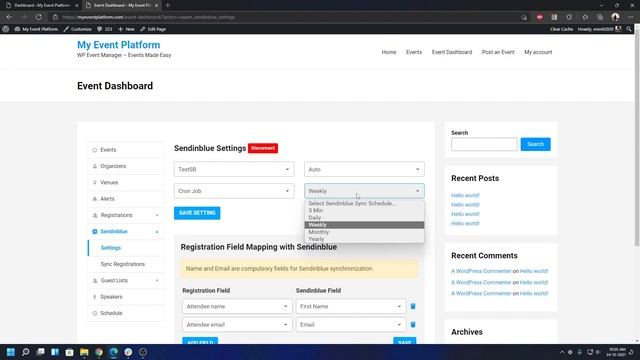This screenshot has height=360, width=640.
Task: Open the Events sidebar item
Action: tap(126, 150)
